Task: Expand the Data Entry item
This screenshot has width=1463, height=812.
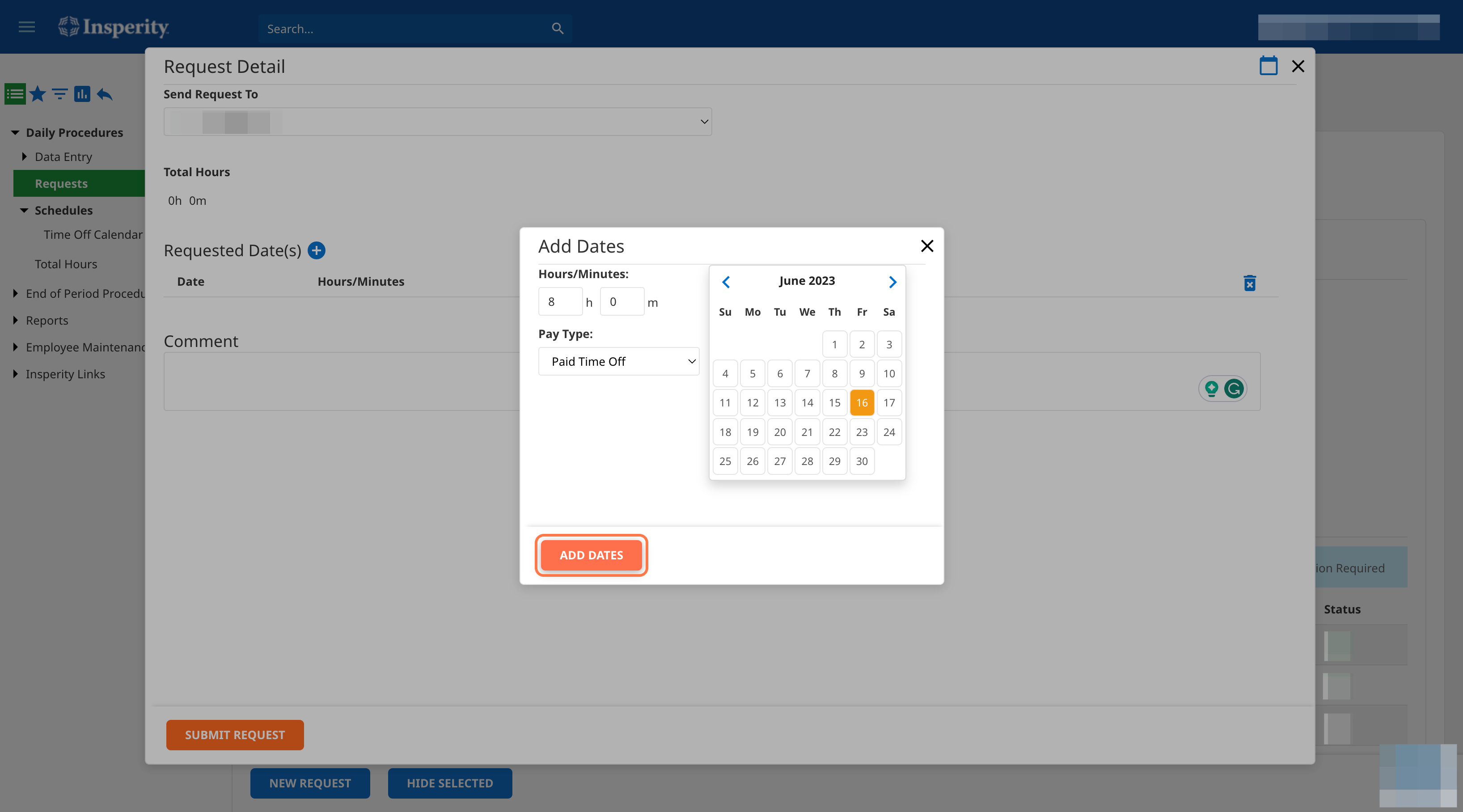Action: pyautogui.click(x=24, y=156)
